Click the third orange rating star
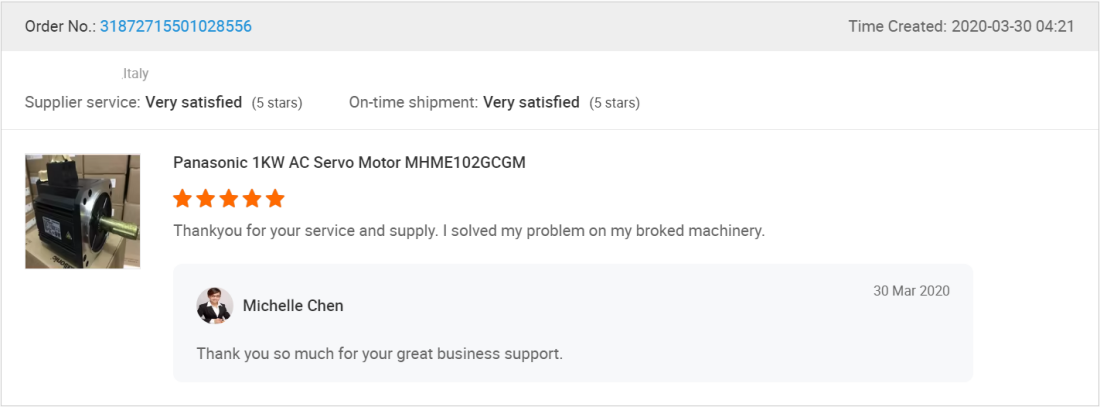 (229, 198)
